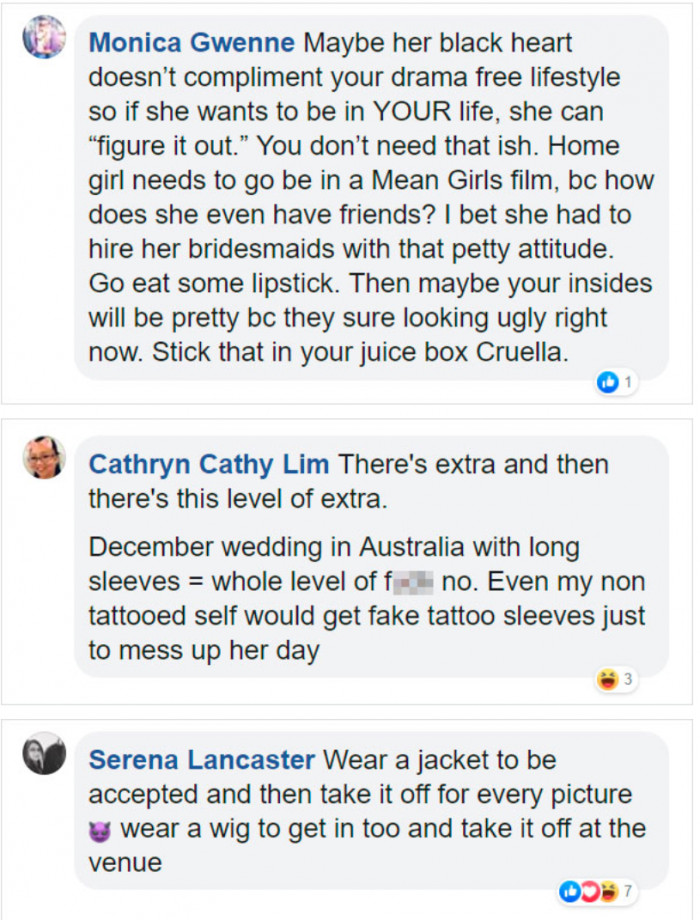Image resolution: width=700 pixels, height=920 pixels.
Task: Click the blurred censored word in Cathryn's comment
Action: tap(416, 582)
